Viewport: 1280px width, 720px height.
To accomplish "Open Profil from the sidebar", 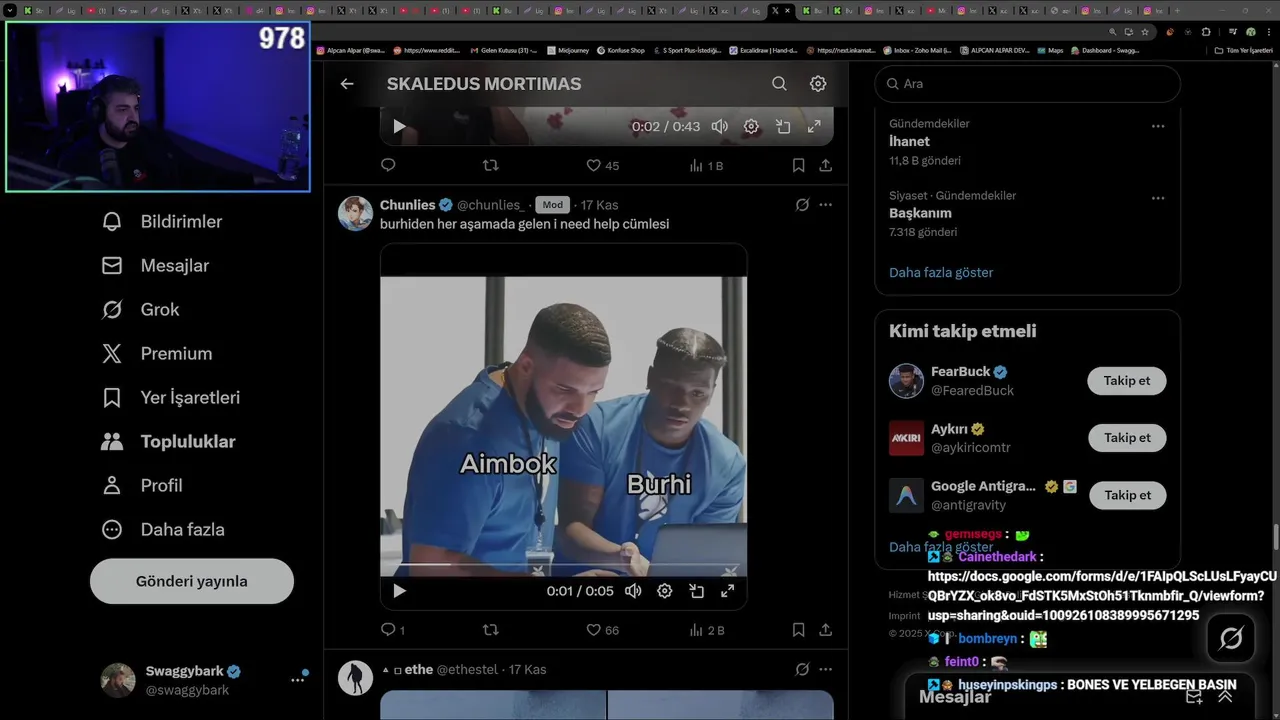I will point(142,486).
